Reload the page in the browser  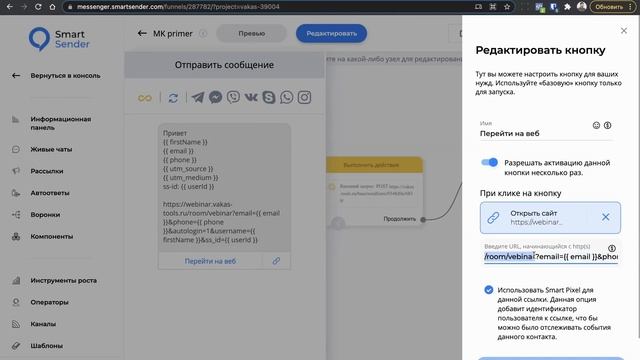click(x=38, y=7)
